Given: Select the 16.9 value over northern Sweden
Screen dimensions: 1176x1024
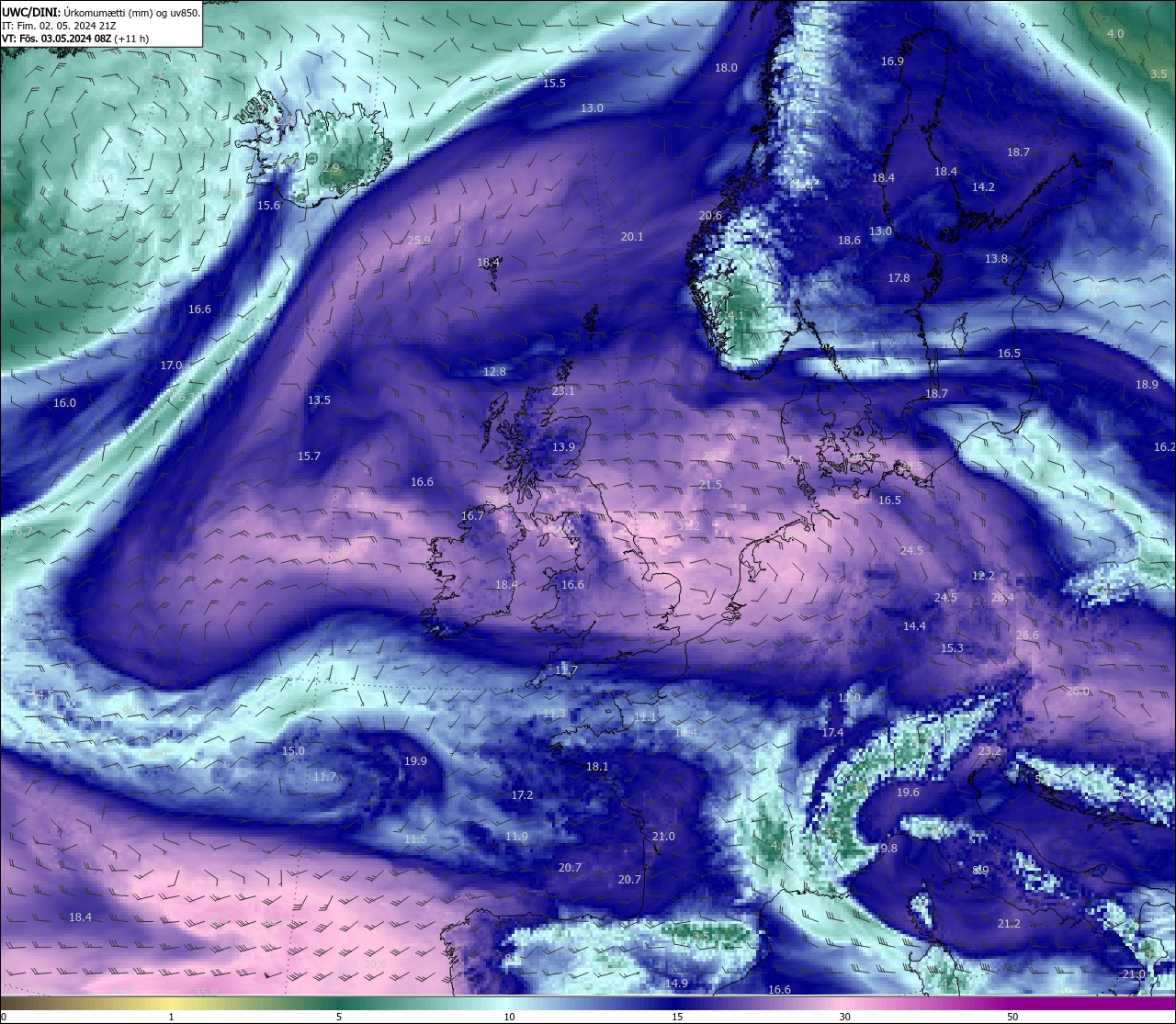Looking at the screenshot, I should coord(892,62).
